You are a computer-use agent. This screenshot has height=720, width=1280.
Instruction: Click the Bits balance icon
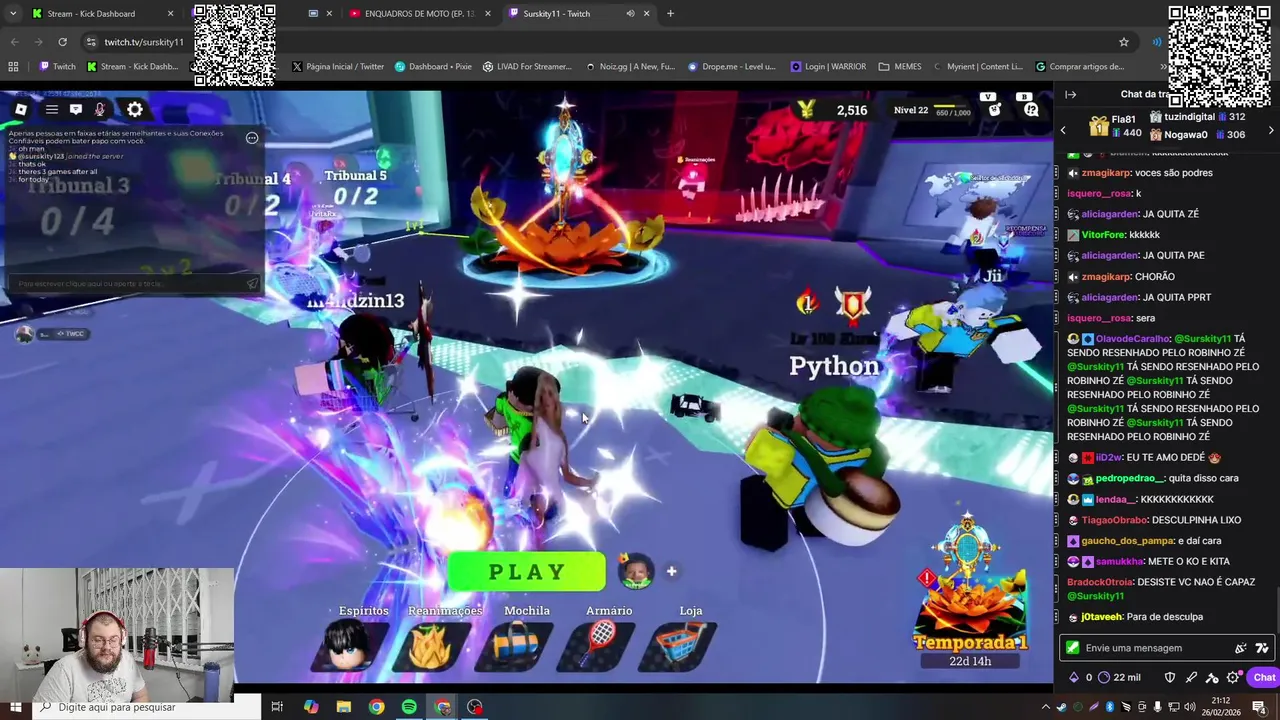point(1074,677)
